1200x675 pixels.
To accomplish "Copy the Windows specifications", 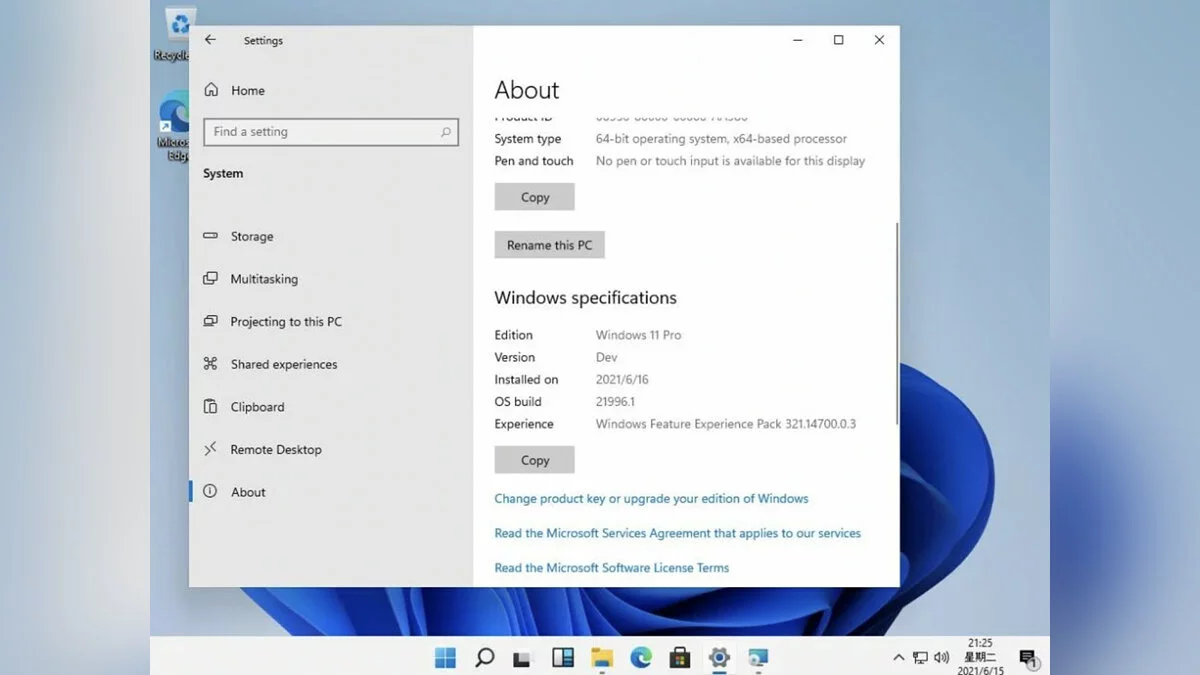I will (x=535, y=460).
